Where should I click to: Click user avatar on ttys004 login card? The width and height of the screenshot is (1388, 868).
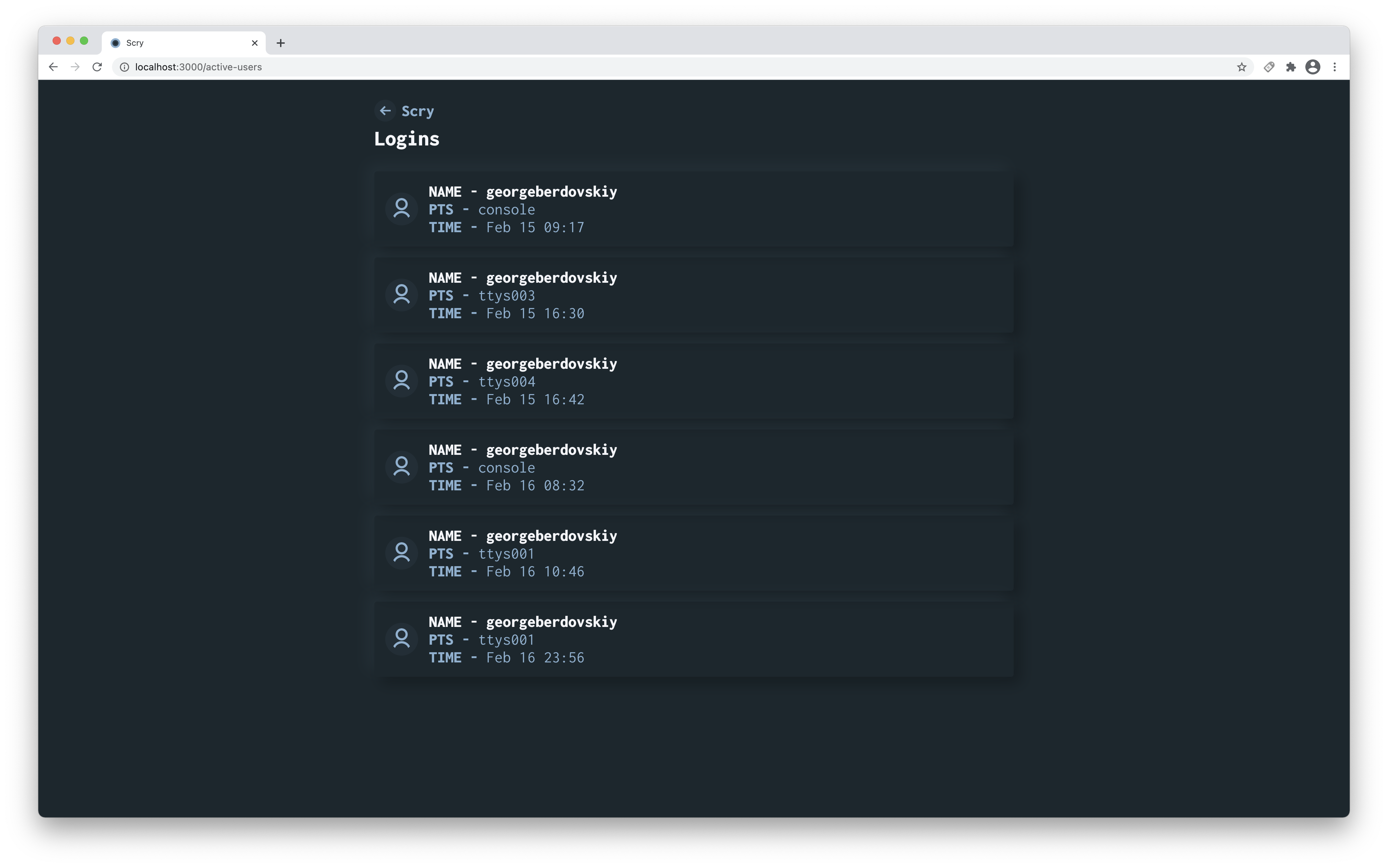click(x=401, y=381)
